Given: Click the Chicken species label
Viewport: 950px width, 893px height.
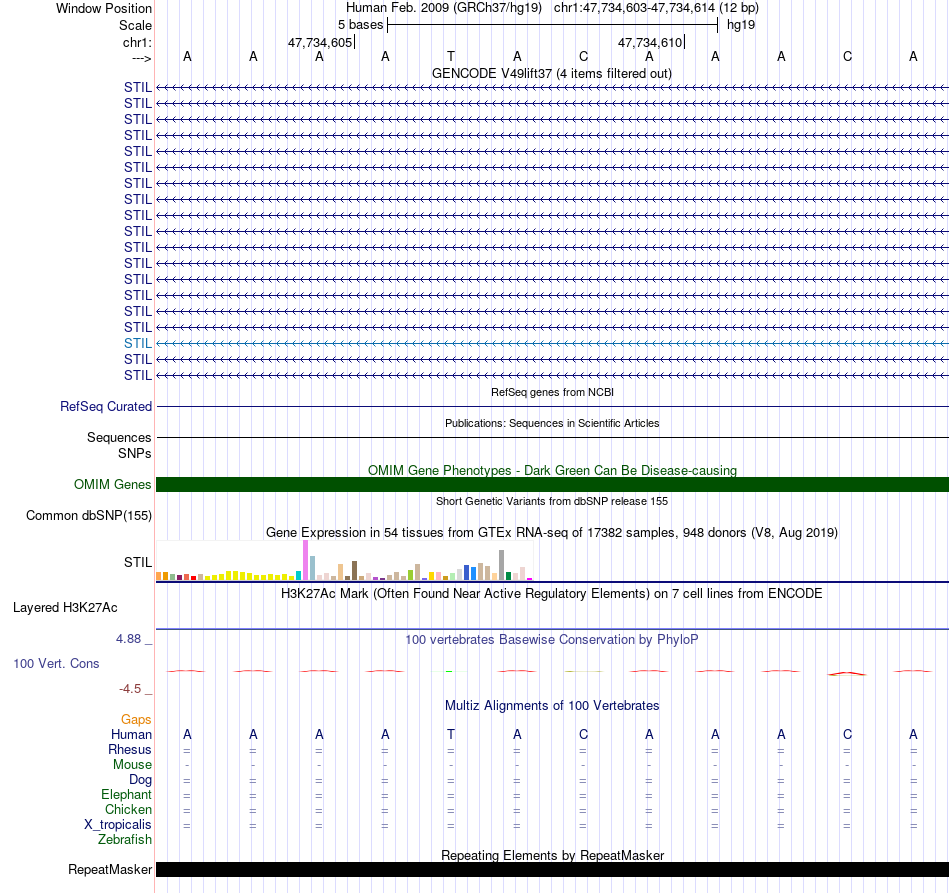Looking at the screenshot, I should [x=128, y=809].
